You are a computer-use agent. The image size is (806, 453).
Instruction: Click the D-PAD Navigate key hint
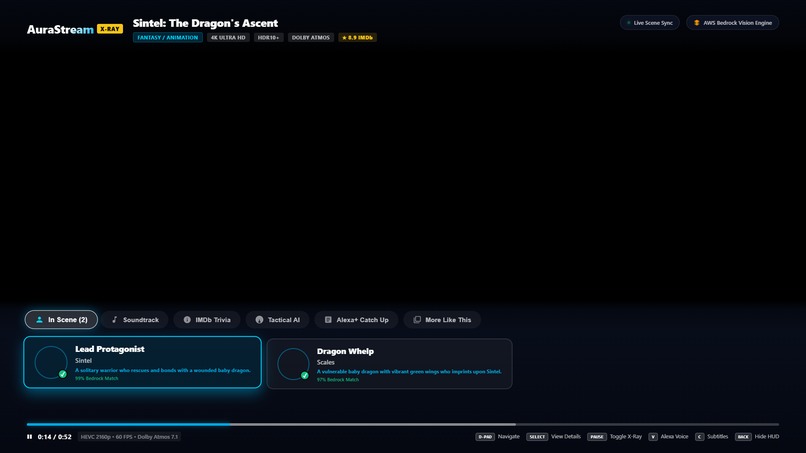pyautogui.click(x=498, y=437)
